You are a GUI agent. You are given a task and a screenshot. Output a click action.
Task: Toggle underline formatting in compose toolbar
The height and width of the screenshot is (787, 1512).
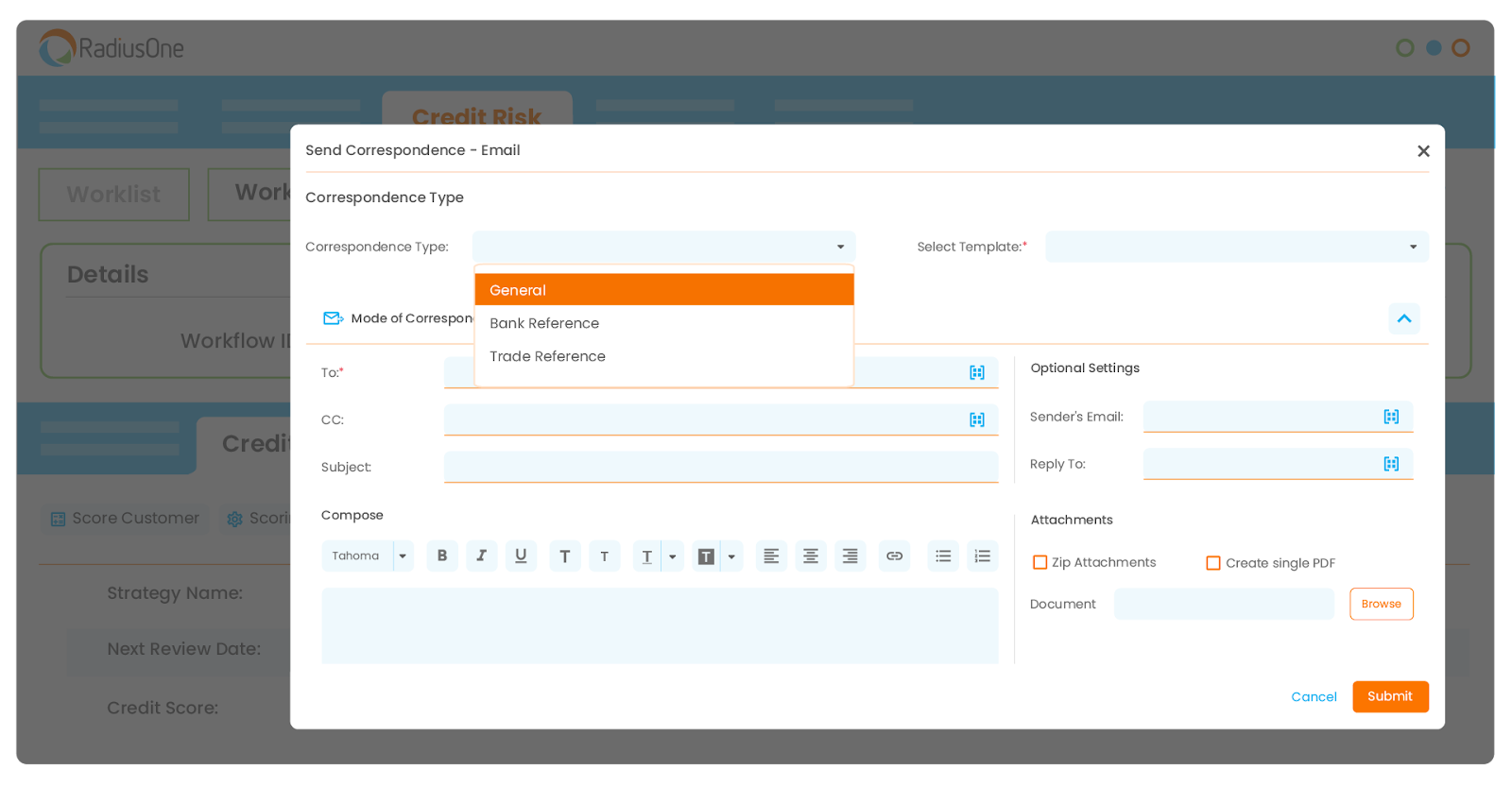(521, 556)
